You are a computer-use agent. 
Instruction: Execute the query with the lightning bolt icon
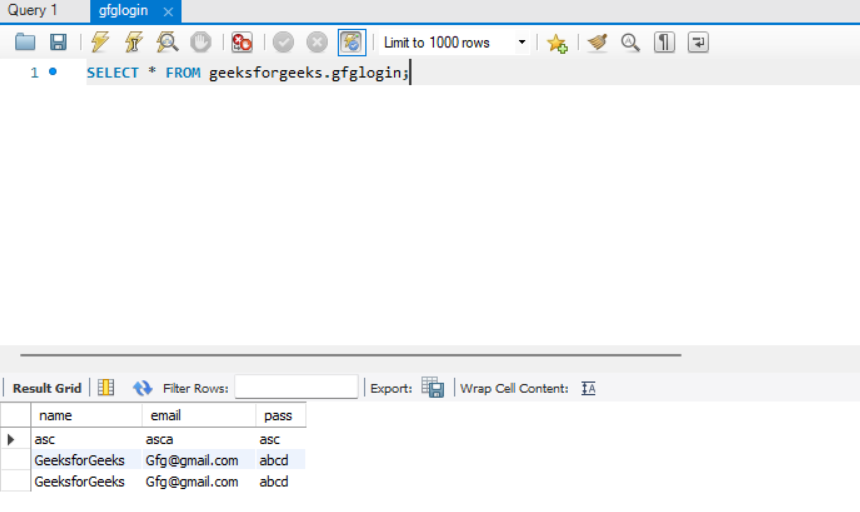pos(100,42)
